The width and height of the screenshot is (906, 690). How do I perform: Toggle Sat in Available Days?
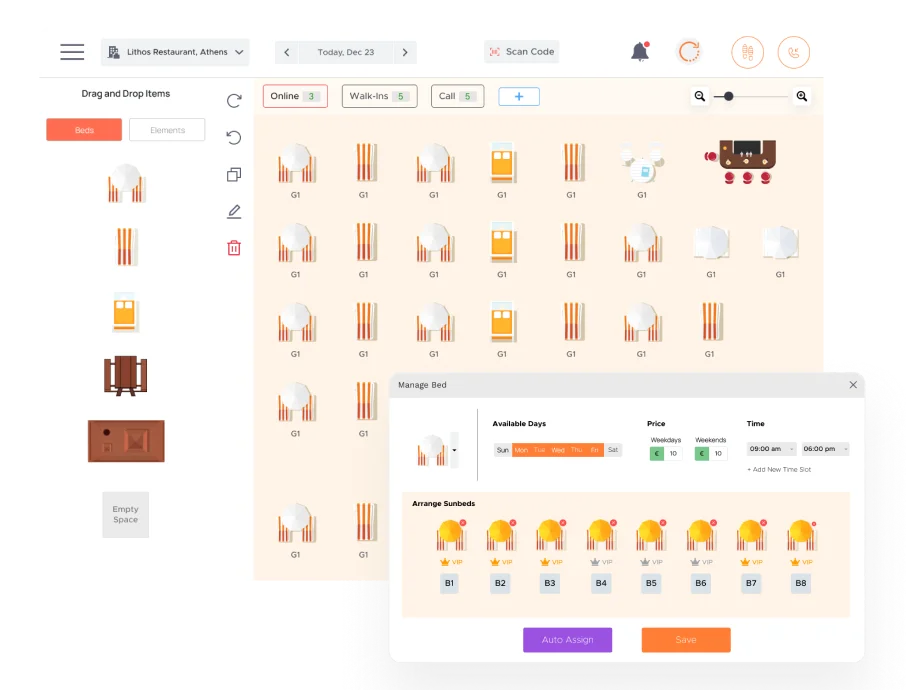(613, 450)
